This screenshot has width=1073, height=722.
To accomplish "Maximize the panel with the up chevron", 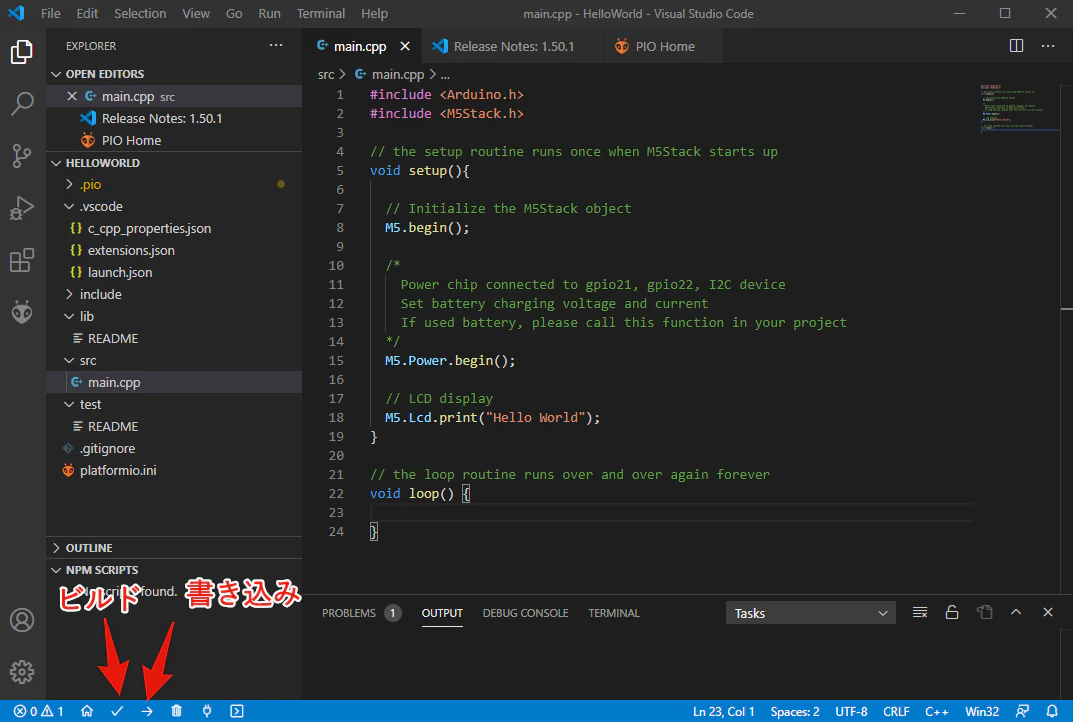I will click(1016, 613).
